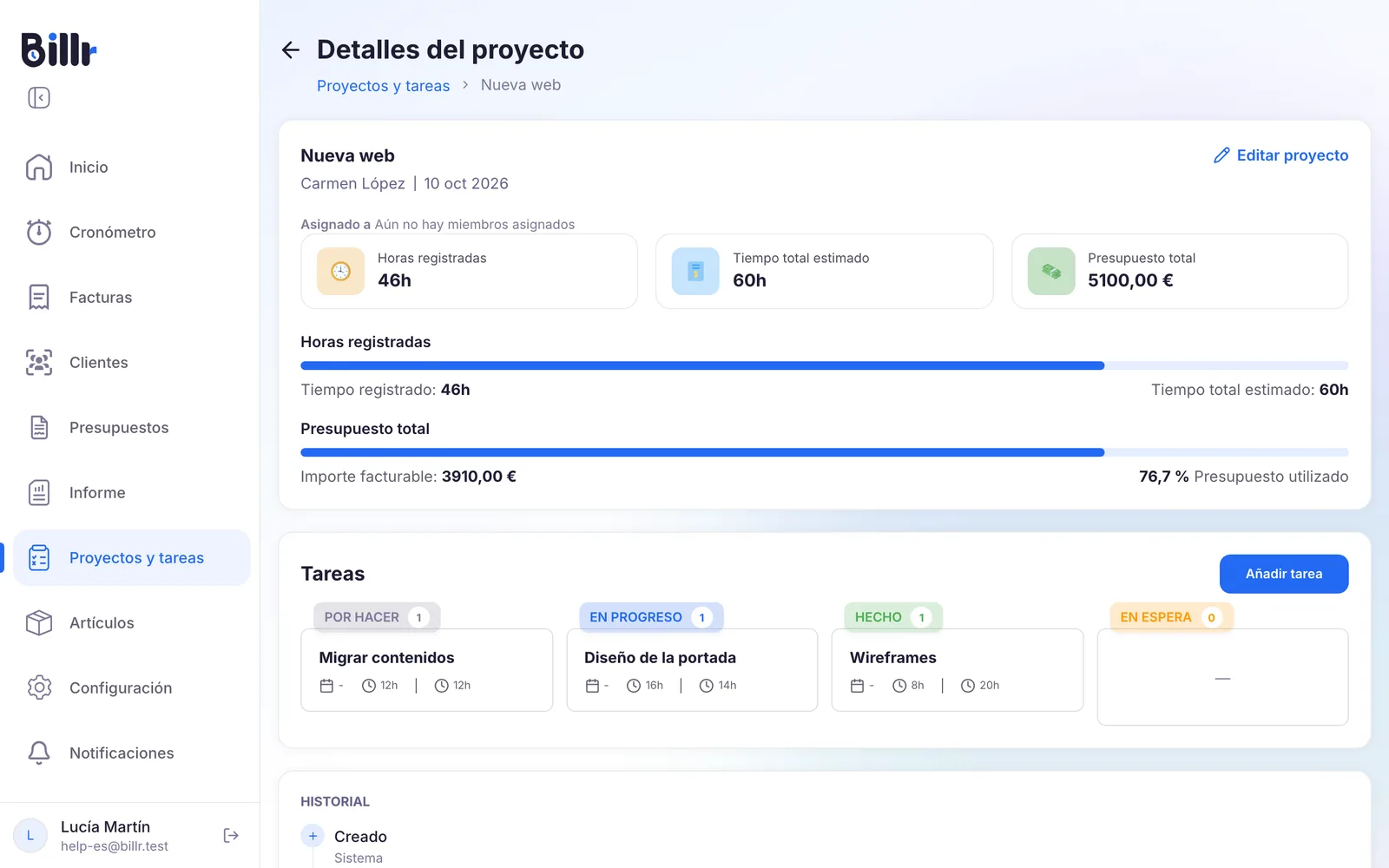
Task: Click the Notificaciones bell icon
Action: coord(39,753)
